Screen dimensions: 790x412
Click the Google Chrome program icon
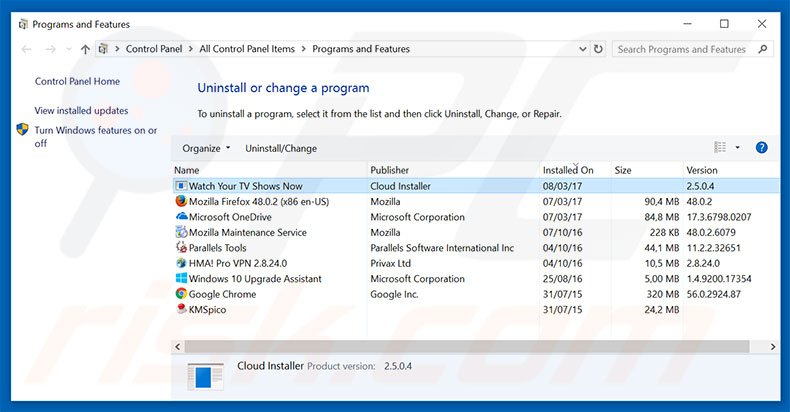click(181, 294)
